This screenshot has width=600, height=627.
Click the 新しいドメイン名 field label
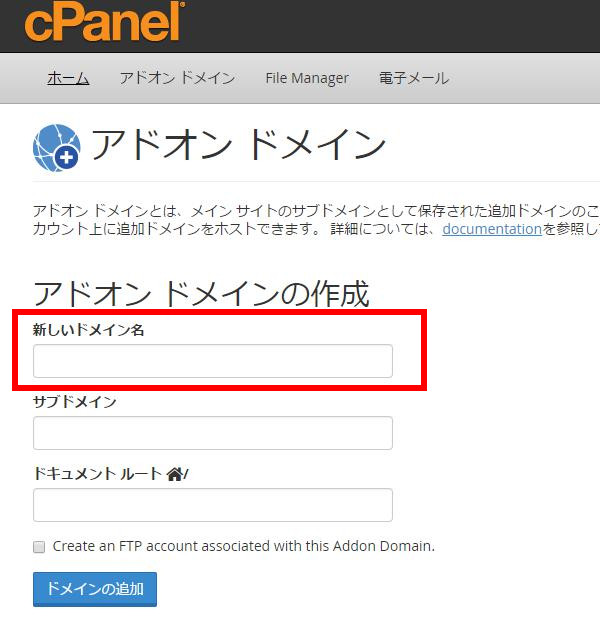click(88, 330)
